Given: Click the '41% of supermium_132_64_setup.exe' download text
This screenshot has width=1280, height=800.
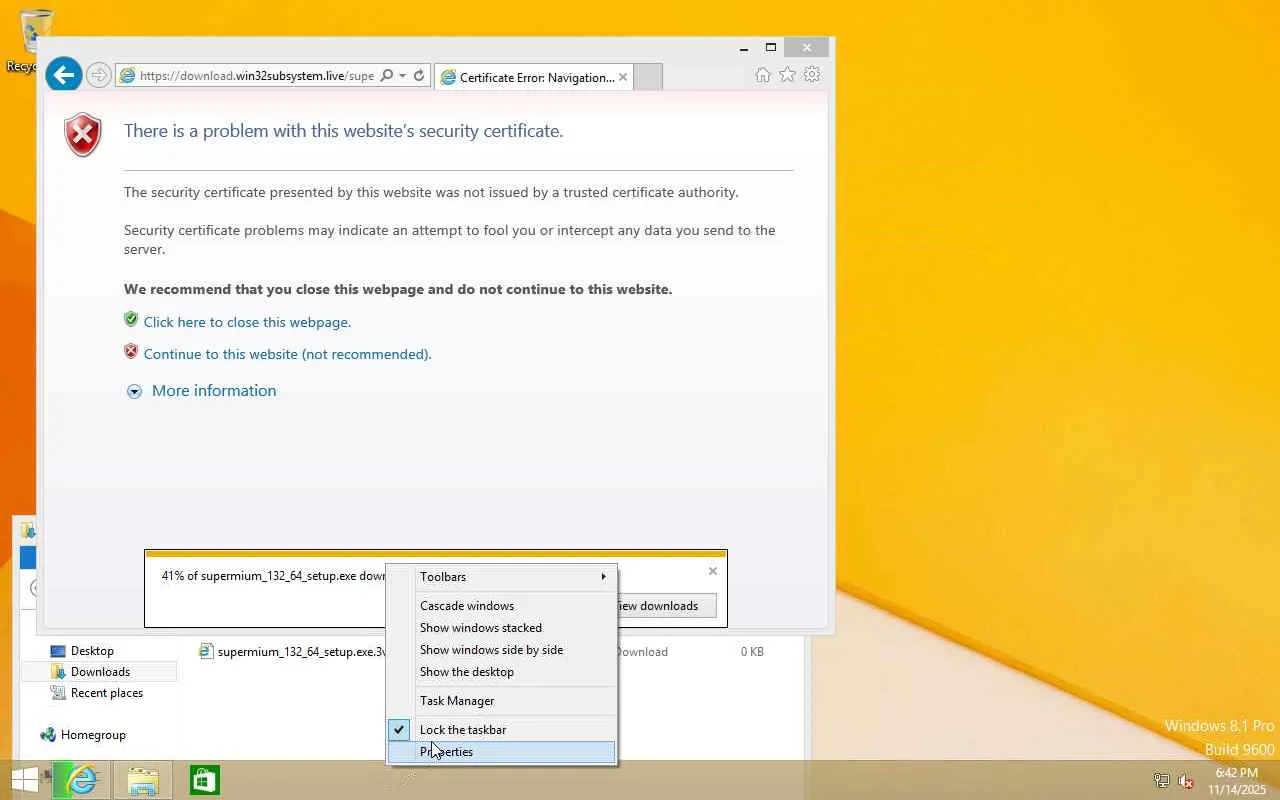Looking at the screenshot, I should pos(273,576).
